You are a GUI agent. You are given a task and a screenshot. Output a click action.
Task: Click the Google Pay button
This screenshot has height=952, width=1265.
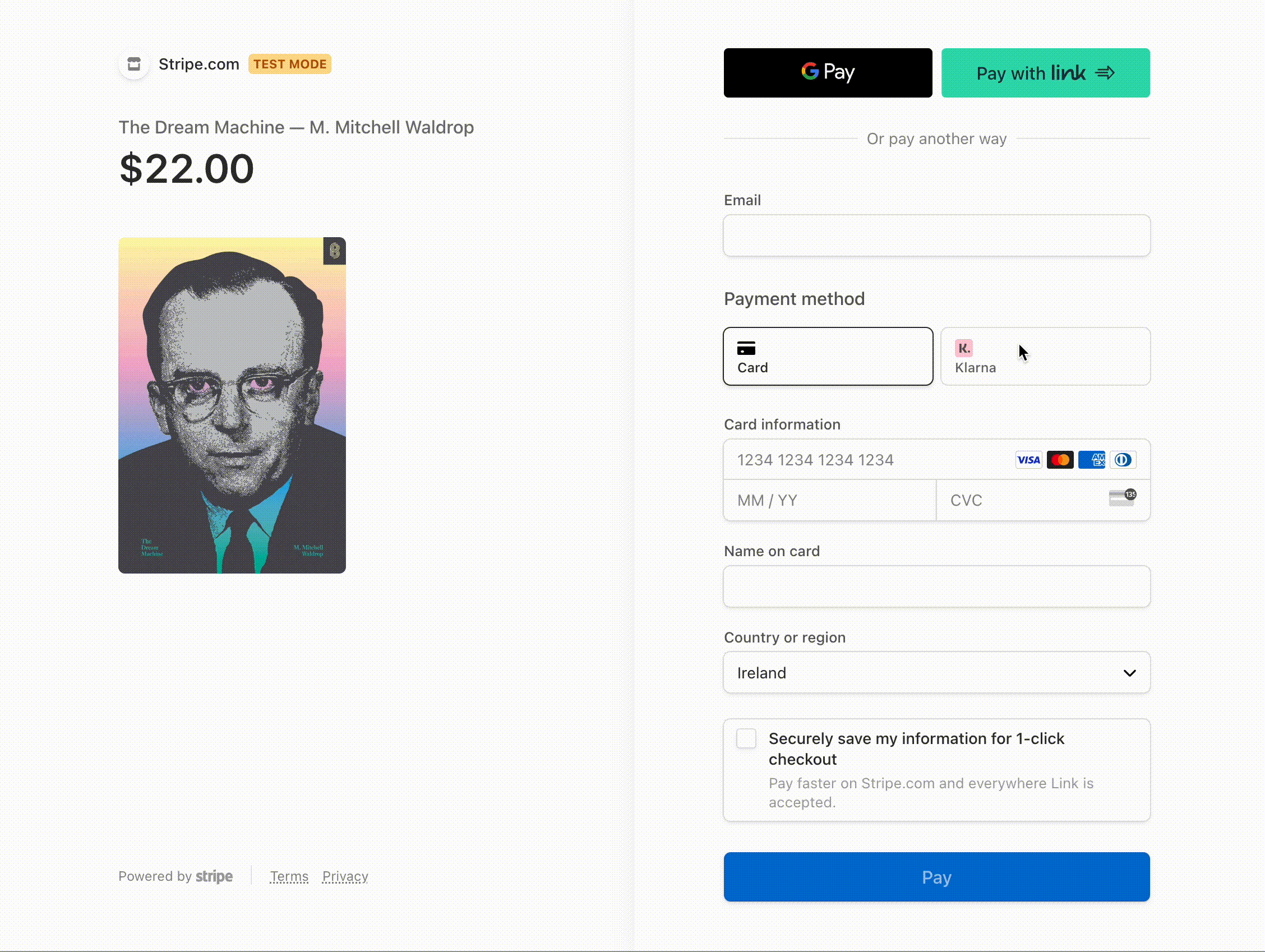click(829, 72)
